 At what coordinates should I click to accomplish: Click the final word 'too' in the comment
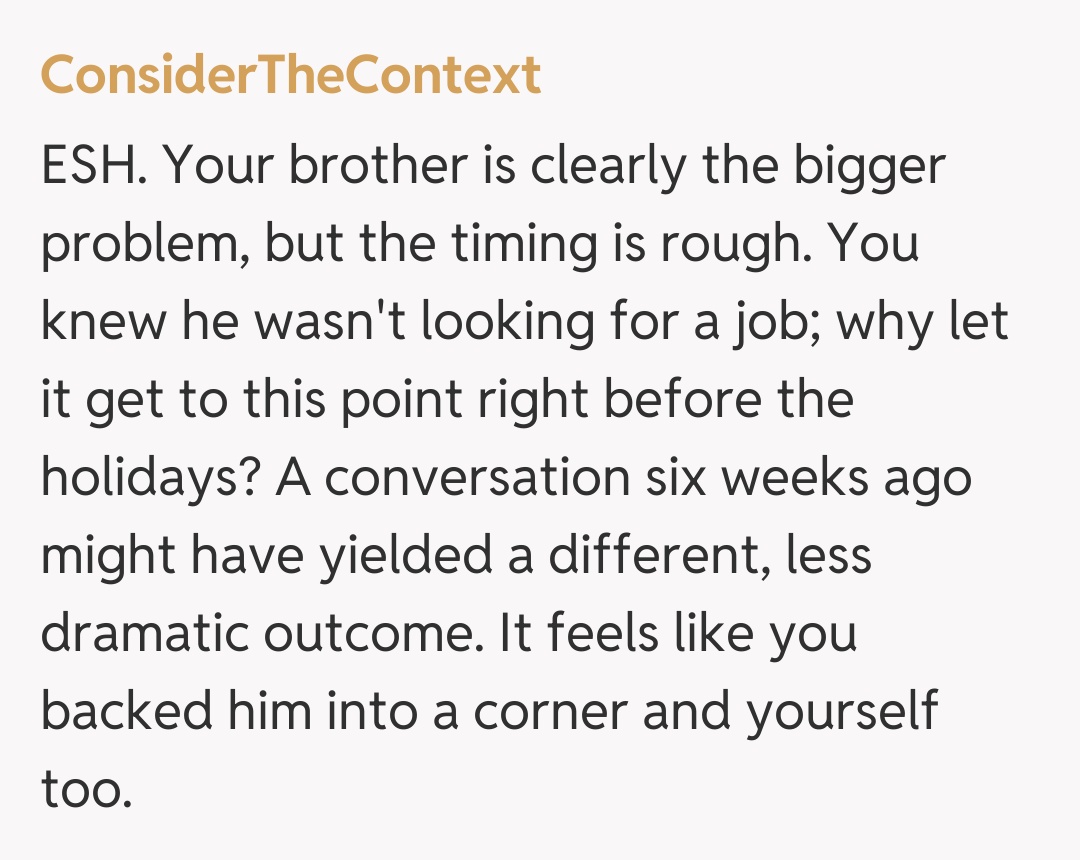coord(86,789)
